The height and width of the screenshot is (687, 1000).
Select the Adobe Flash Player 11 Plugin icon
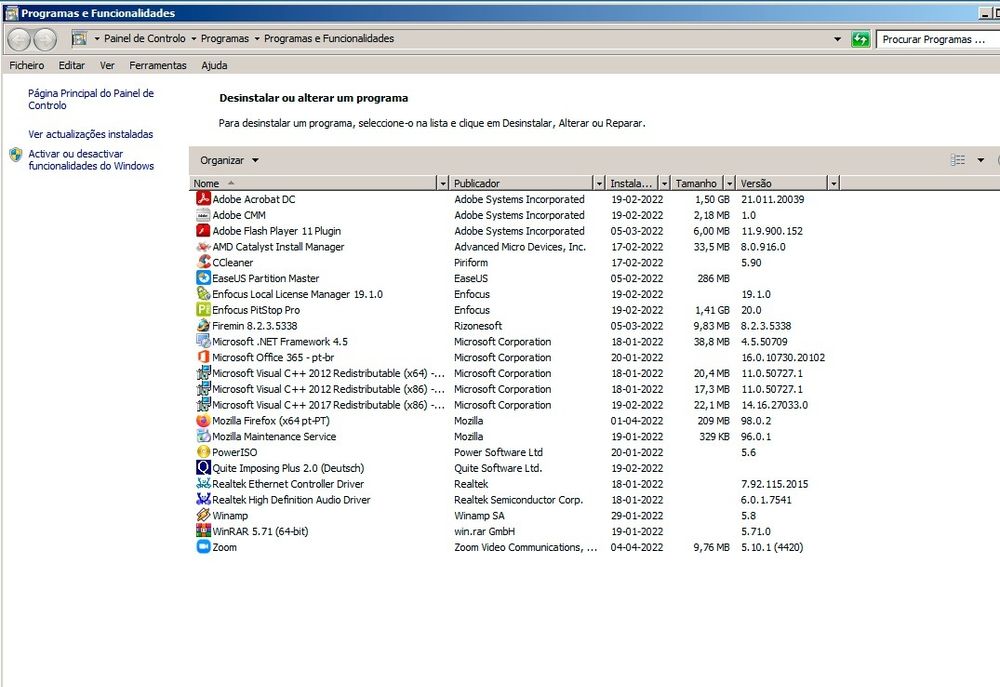[x=203, y=230]
